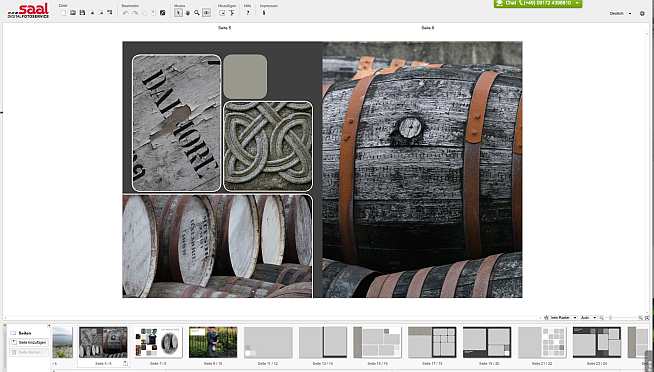Click the fit-to-screen icon at bottom right
This screenshot has height=372, width=654.
646,318
